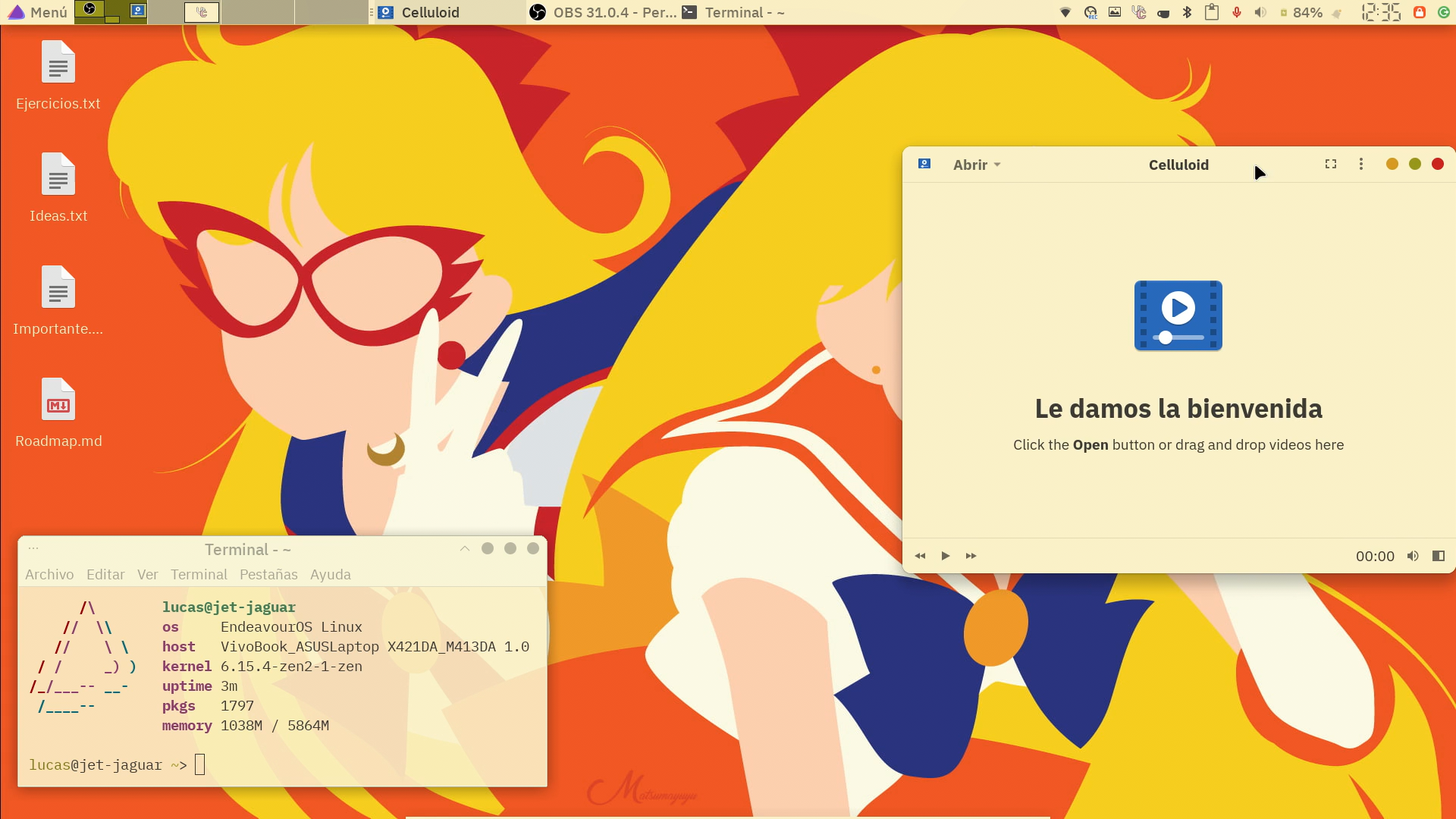
Task: Switch to the third workspace in pager
Action: 258,12
